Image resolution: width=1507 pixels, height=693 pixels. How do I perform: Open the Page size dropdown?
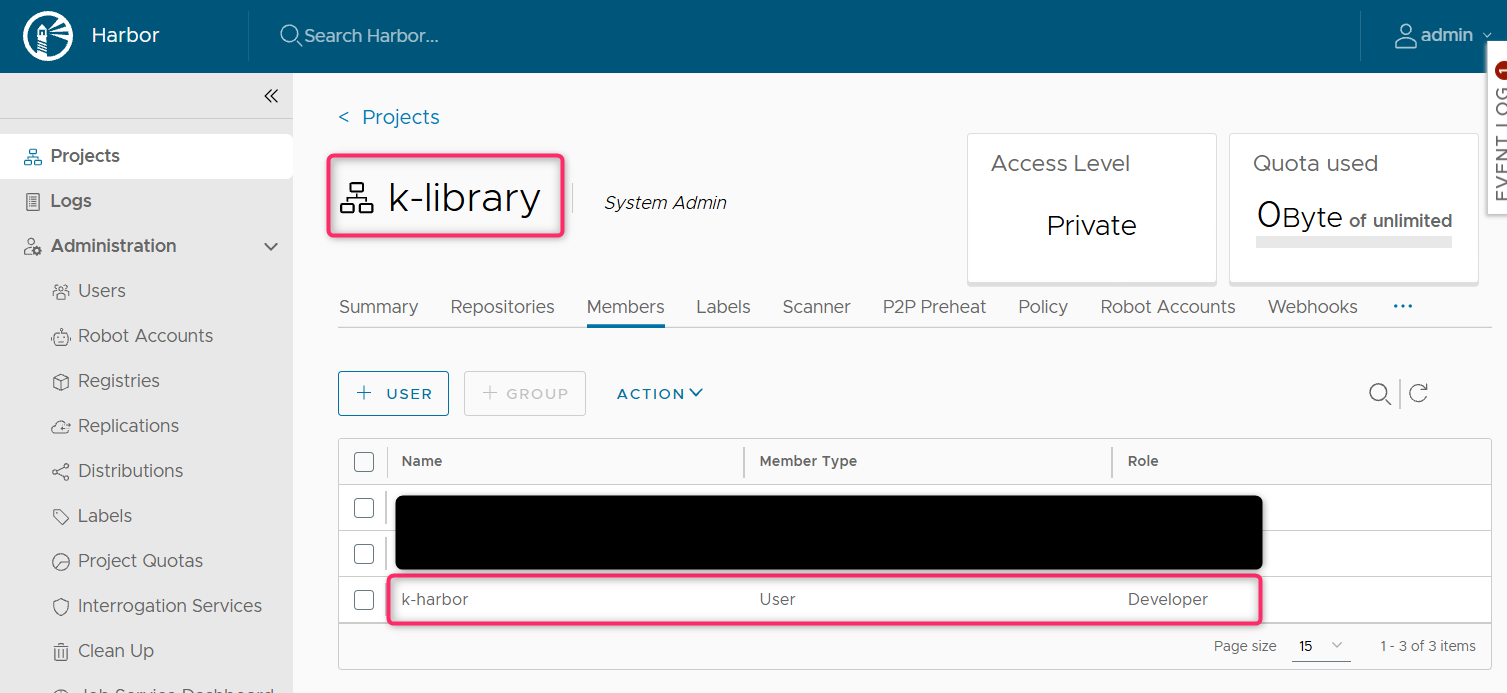click(x=1320, y=646)
